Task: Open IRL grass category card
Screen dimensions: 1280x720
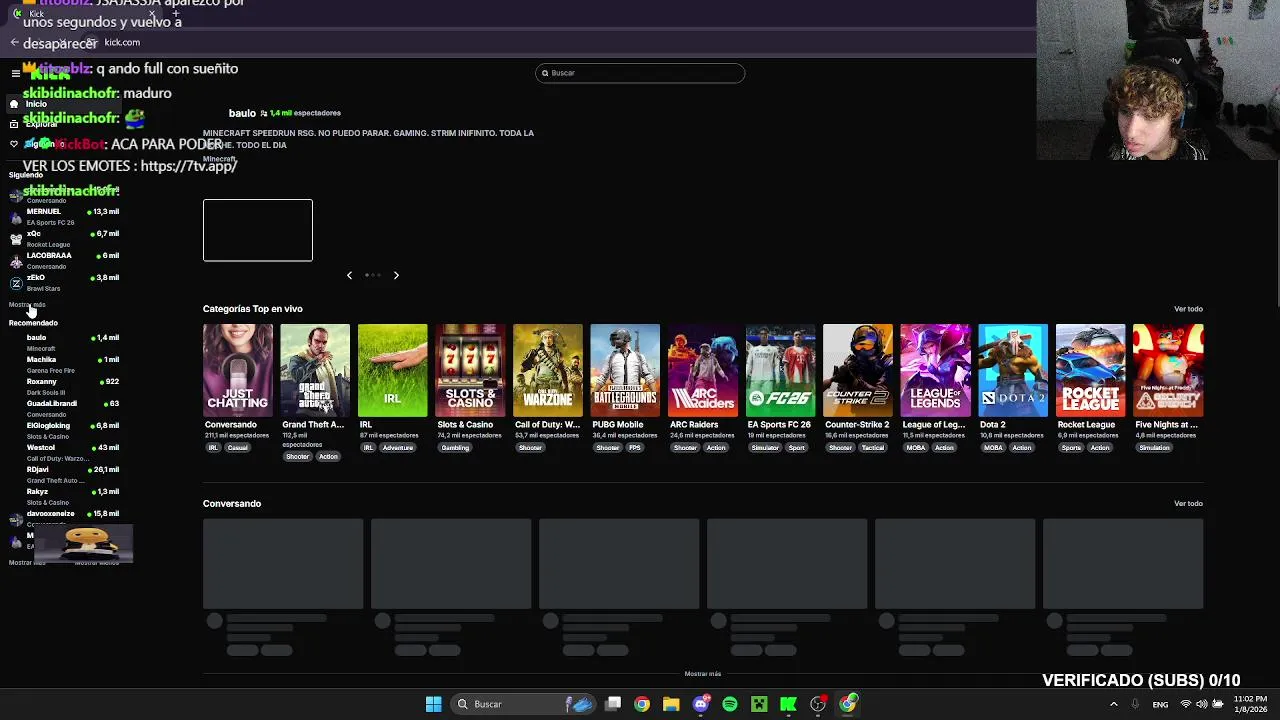Action: (x=393, y=370)
